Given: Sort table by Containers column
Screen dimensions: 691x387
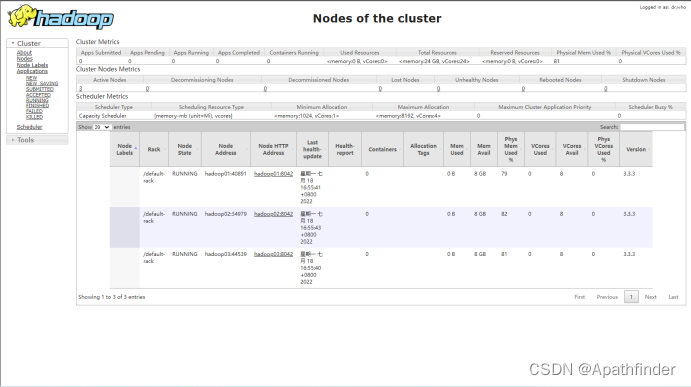Looking at the screenshot, I should tap(383, 149).
